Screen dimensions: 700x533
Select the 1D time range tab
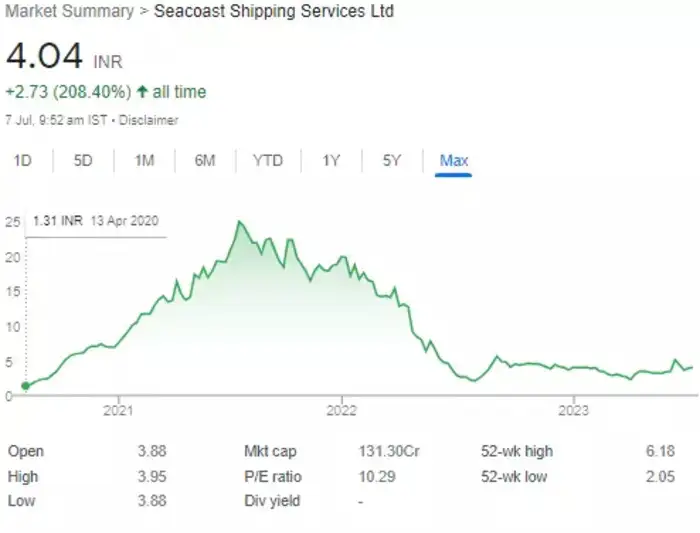tap(22, 160)
